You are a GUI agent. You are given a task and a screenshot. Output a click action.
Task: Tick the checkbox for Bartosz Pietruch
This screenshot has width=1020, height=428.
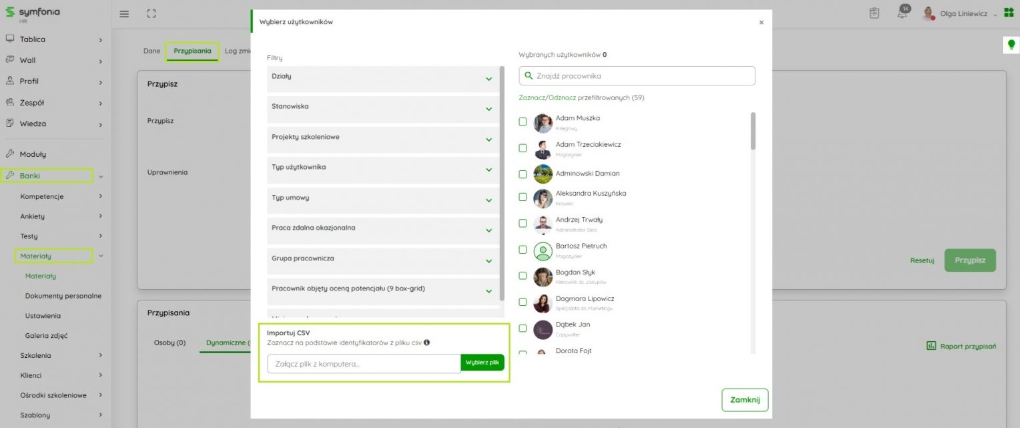click(x=523, y=250)
